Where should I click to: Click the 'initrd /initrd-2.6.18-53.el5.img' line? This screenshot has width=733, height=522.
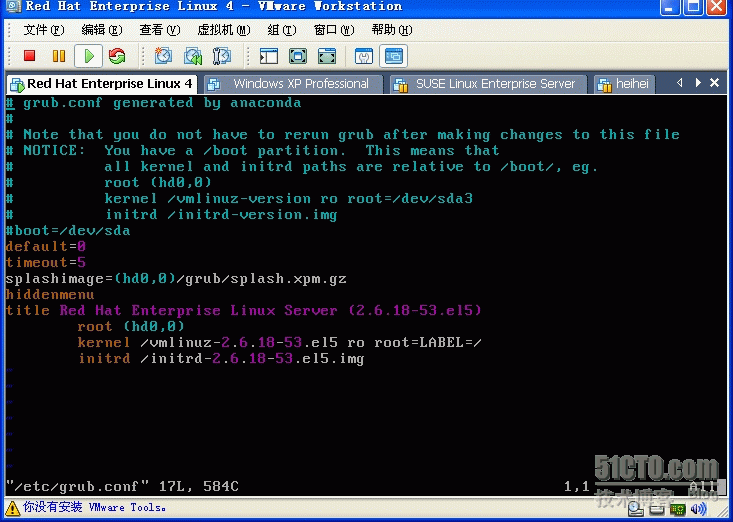221,359
